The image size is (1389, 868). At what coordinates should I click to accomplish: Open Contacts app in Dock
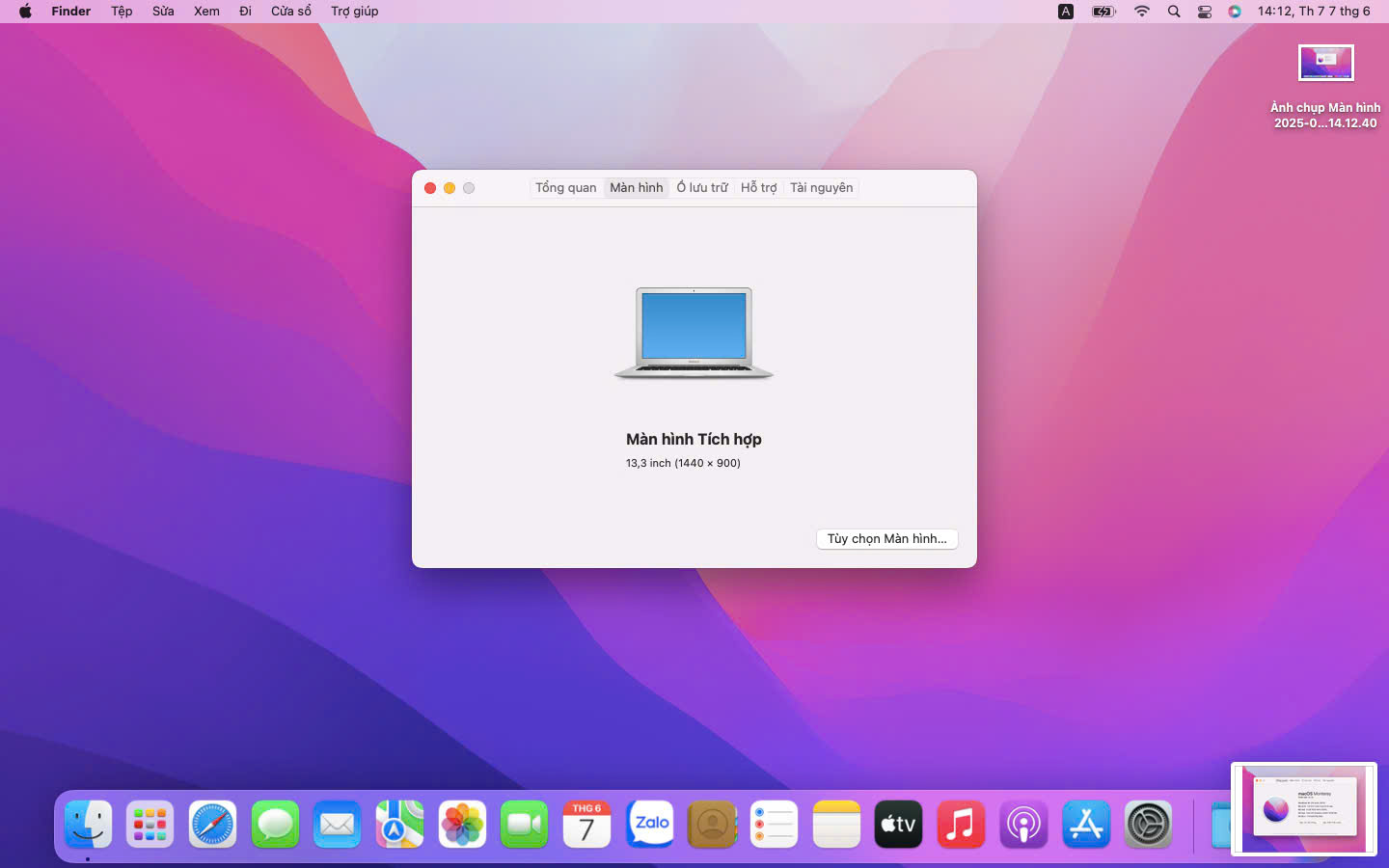(712, 825)
